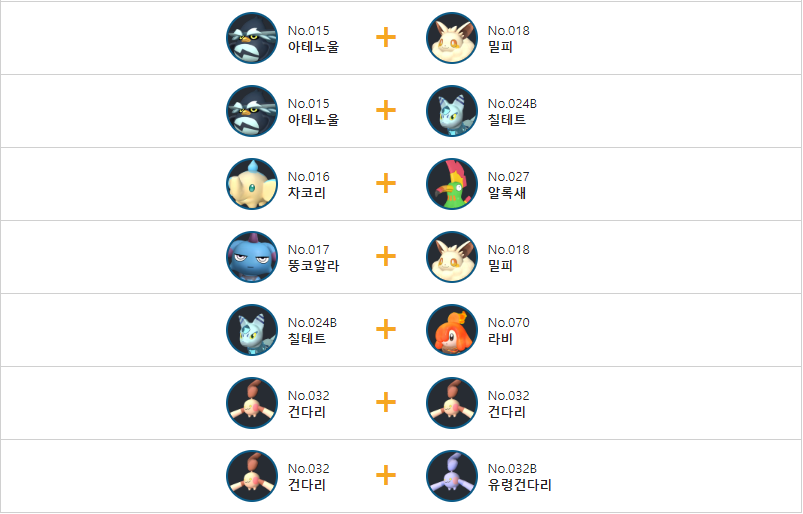Image resolution: width=803 pixels, height=514 pixels.
Task: Click 칠테트 icon beside No.015 아테노울
Action: point(452,111)
